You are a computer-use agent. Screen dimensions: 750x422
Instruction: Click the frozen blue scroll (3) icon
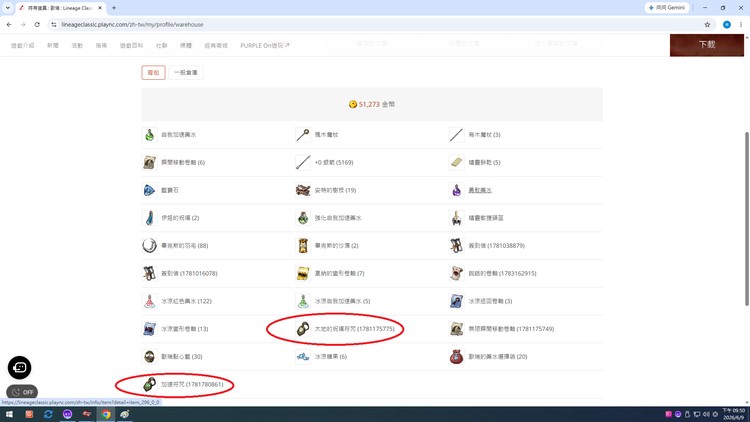tap(456, 301)
